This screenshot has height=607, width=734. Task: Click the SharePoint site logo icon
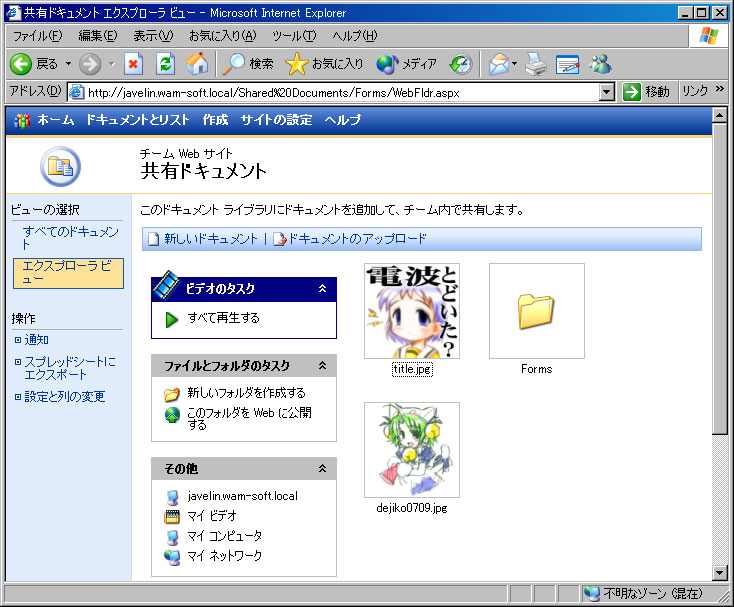tap(22, 120)
